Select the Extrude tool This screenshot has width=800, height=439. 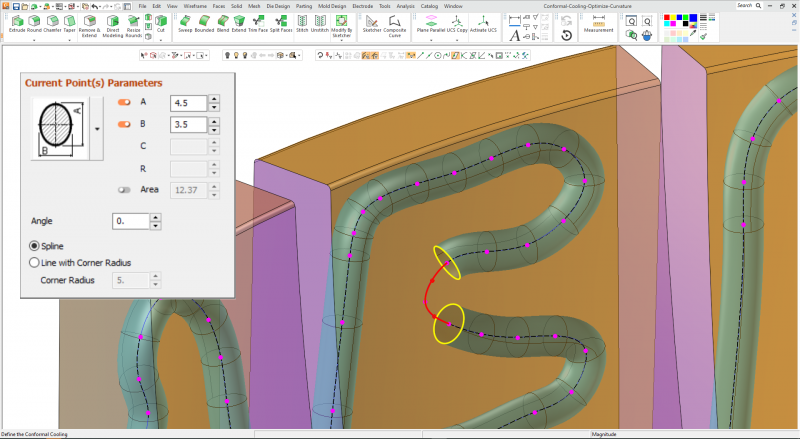tap(17, 24)
